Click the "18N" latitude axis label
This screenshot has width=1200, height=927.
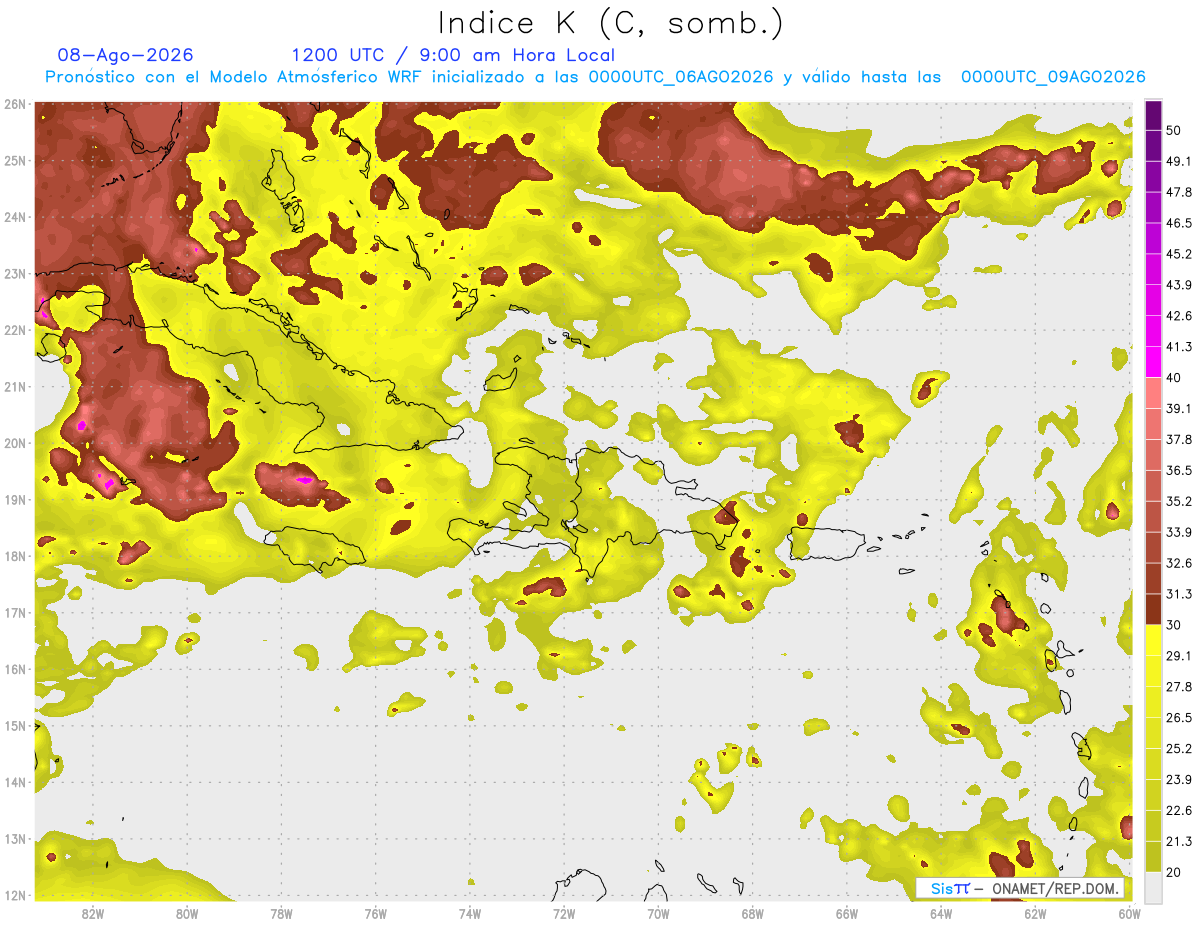(x=15, y=556)
